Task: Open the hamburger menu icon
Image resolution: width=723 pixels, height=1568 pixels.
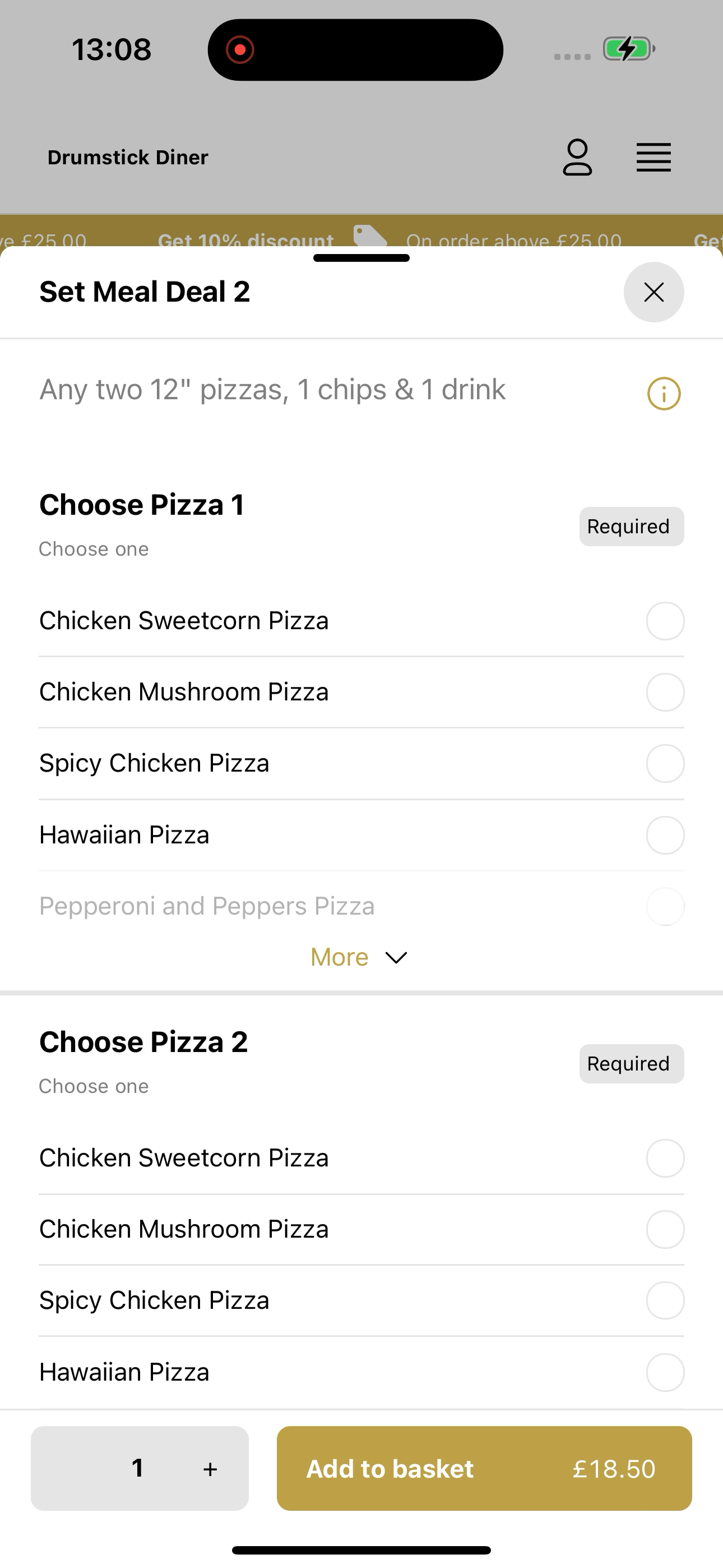Action: [654, 158]
